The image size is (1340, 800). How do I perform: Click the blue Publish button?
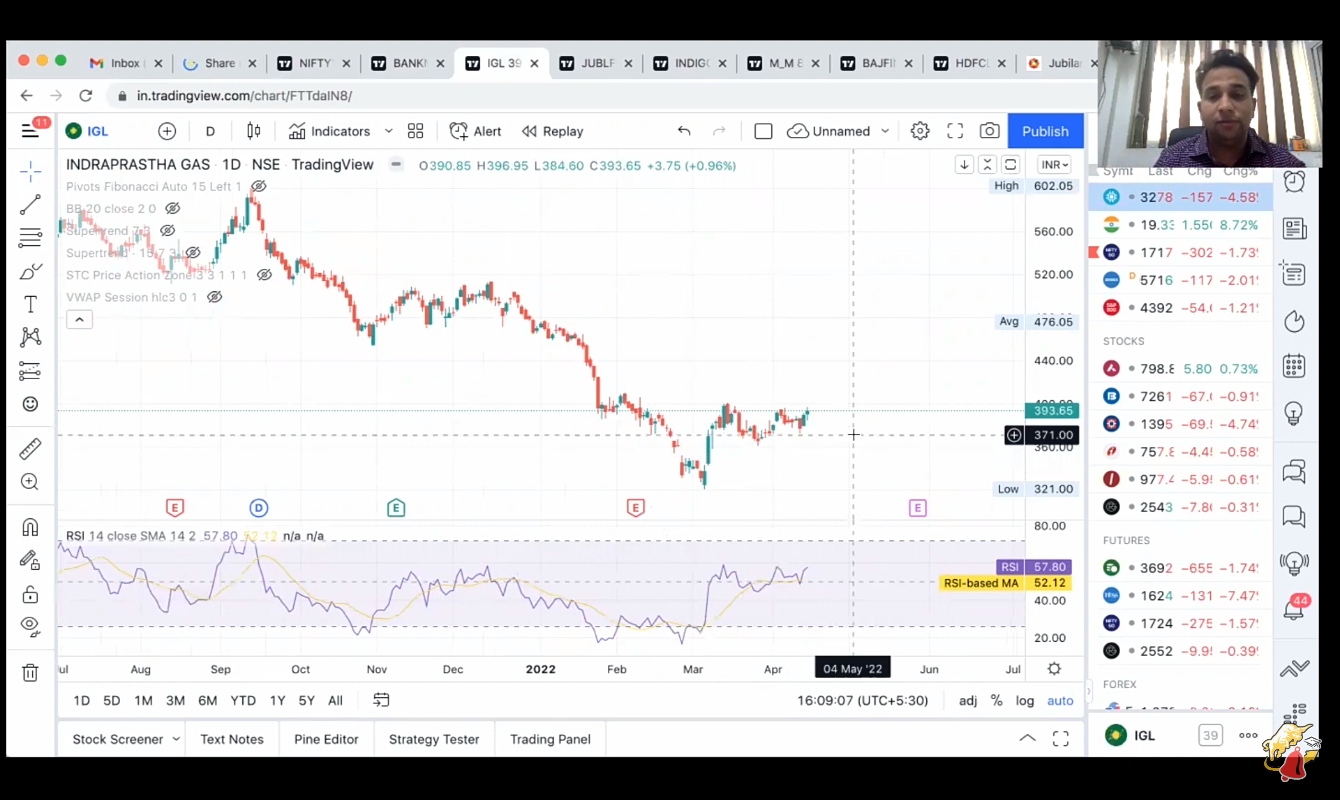(x=1045, y=131)
